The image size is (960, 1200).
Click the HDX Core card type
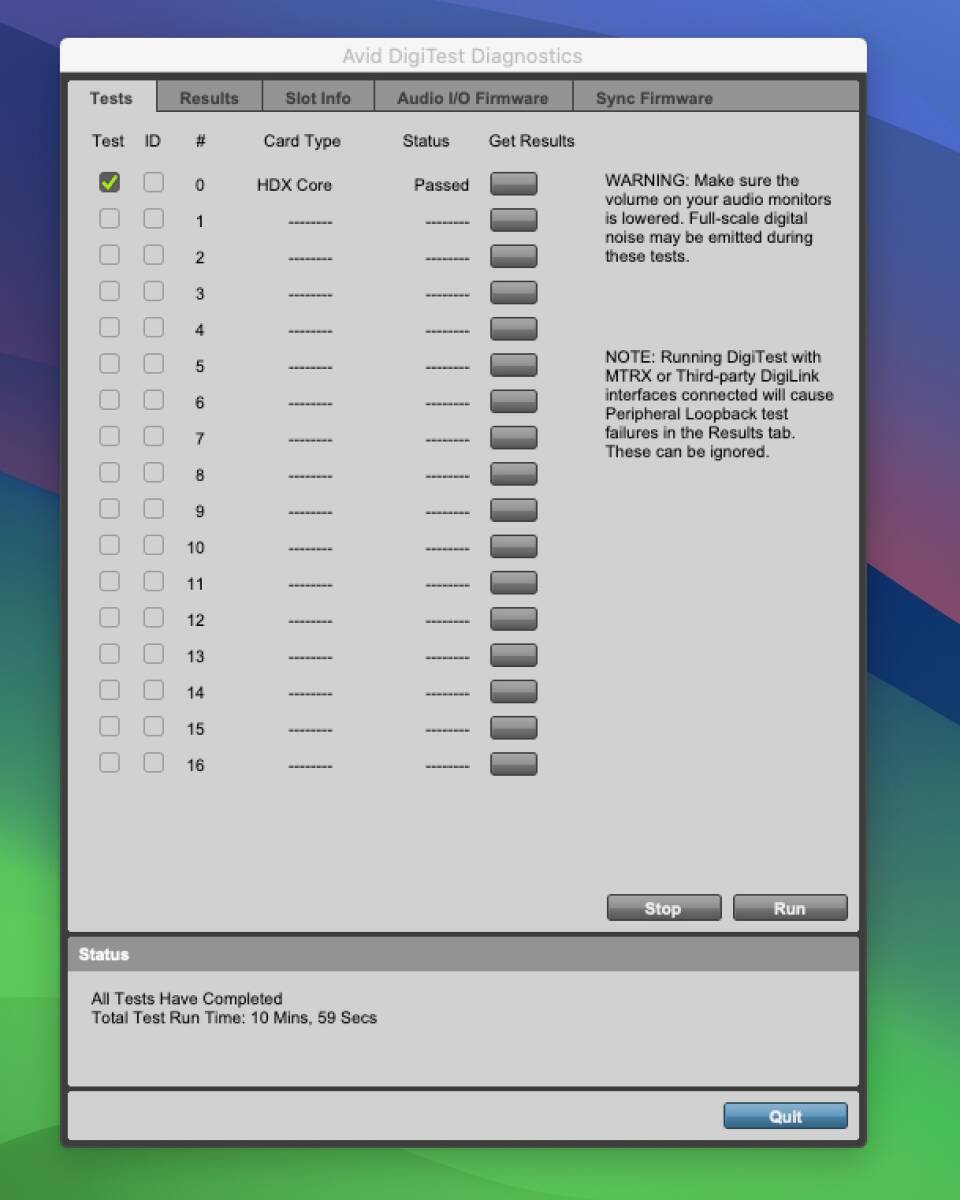294,185
